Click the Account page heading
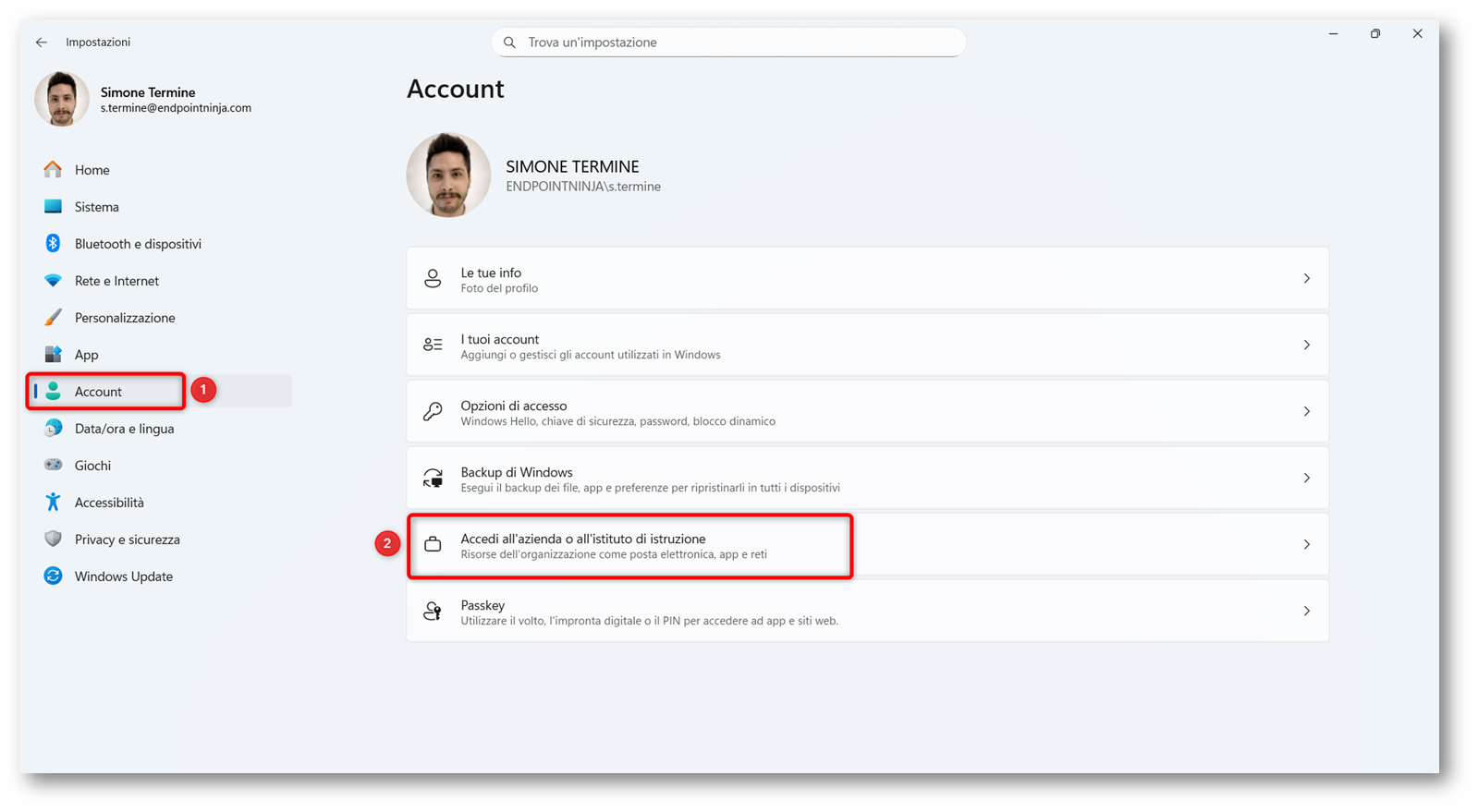 click(456, 89)
